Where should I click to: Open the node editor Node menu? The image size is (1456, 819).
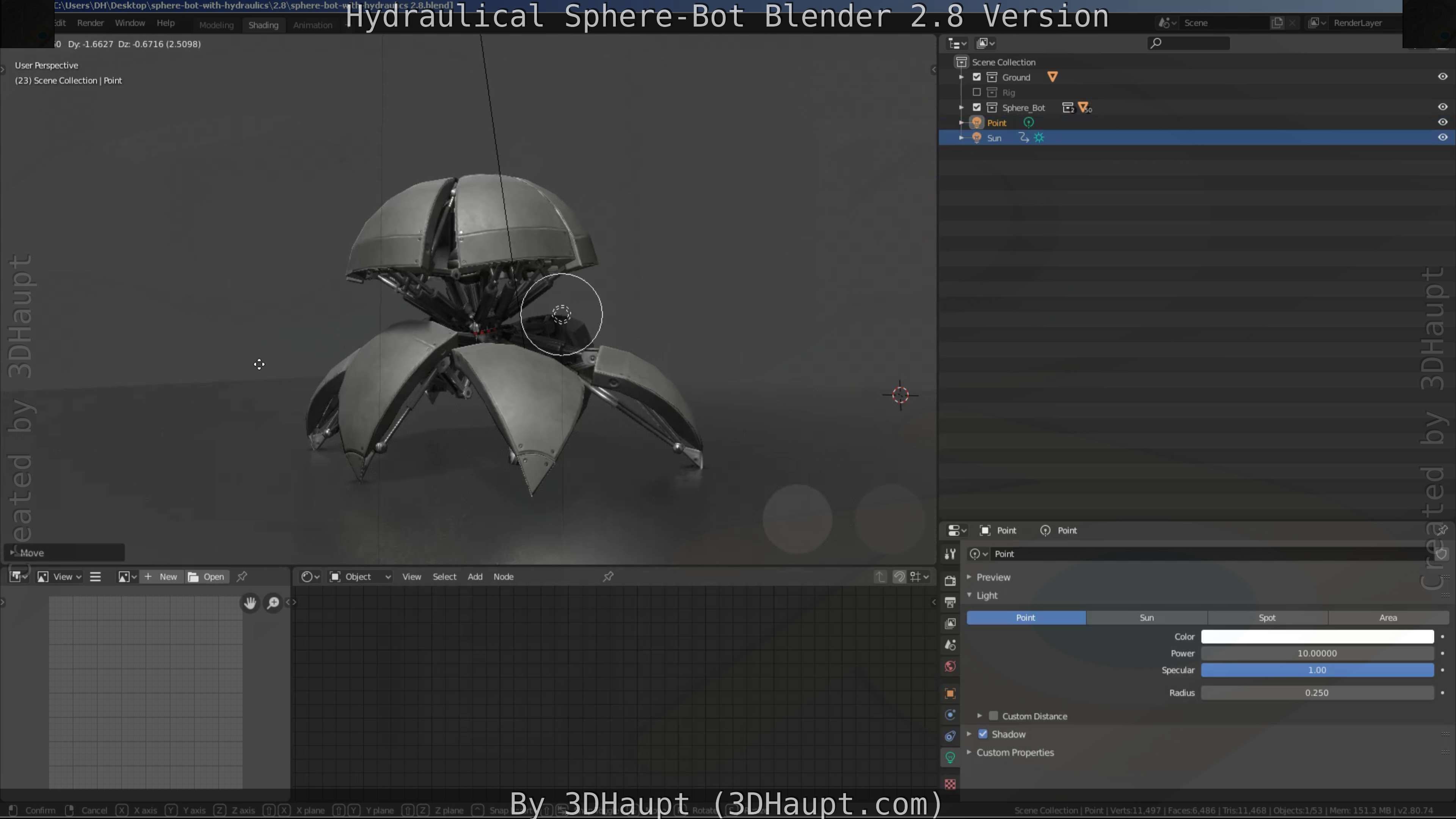503,576
